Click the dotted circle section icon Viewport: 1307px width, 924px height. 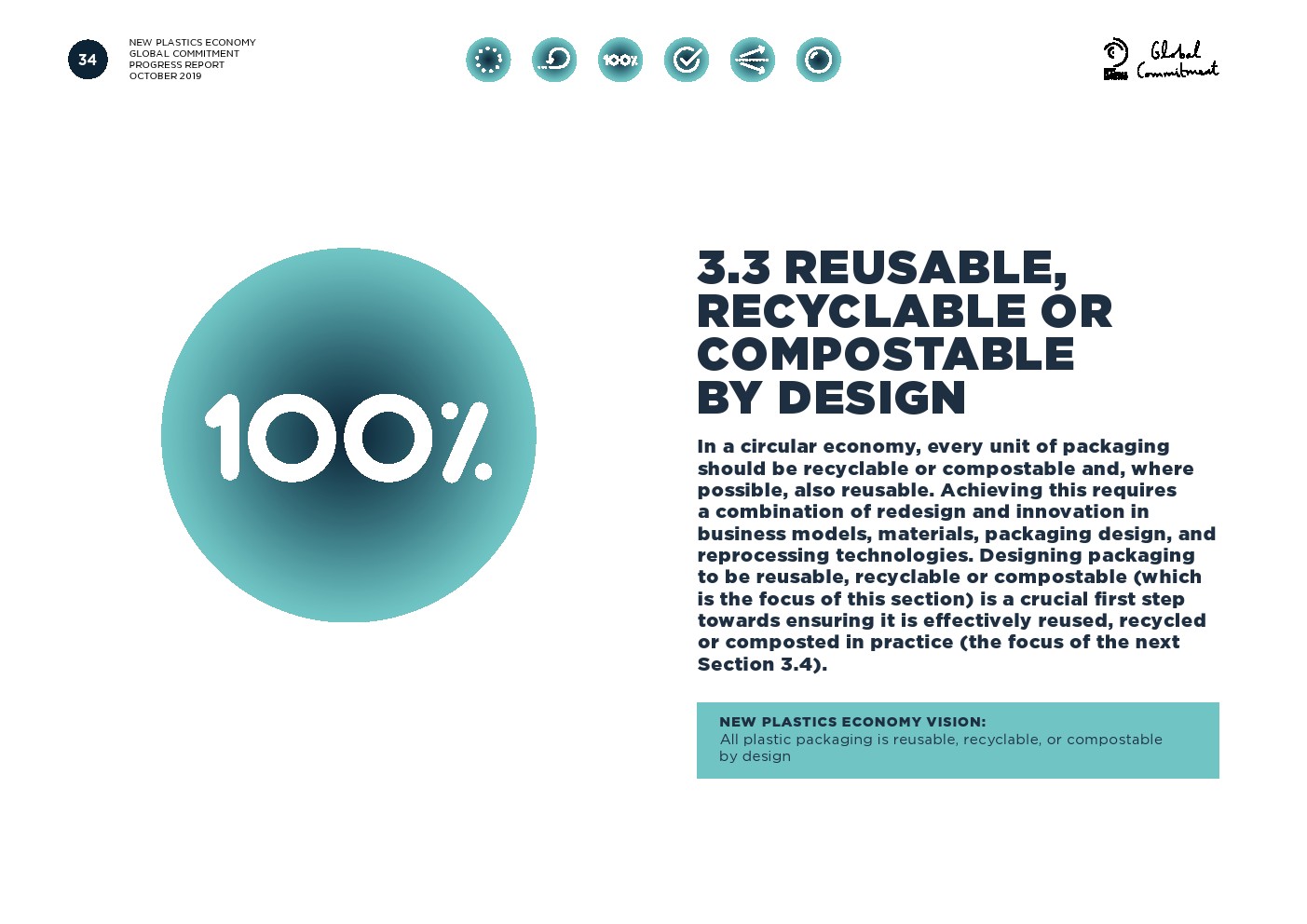pos(488,60)
